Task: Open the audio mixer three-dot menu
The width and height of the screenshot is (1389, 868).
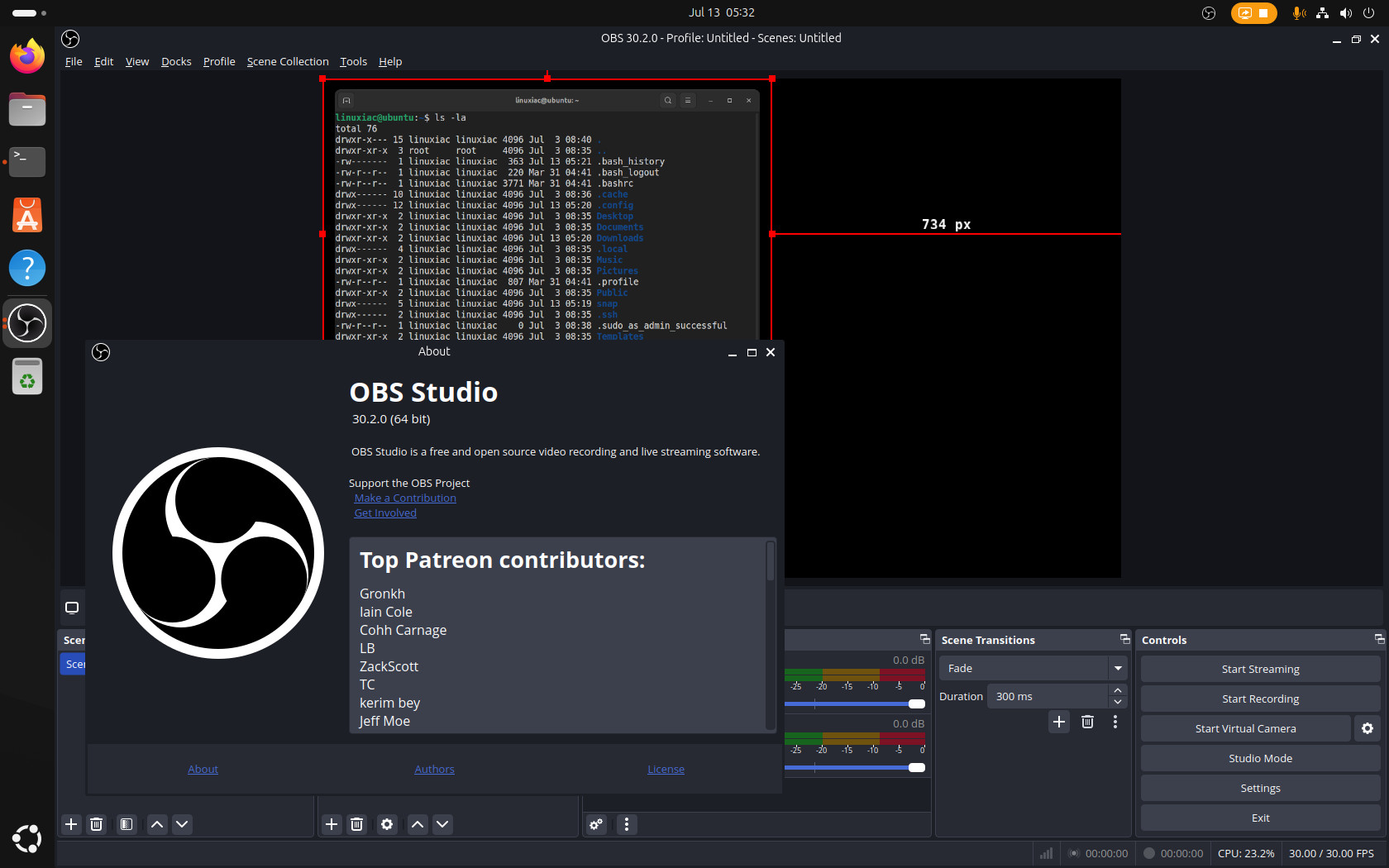Action: [627, 824]
